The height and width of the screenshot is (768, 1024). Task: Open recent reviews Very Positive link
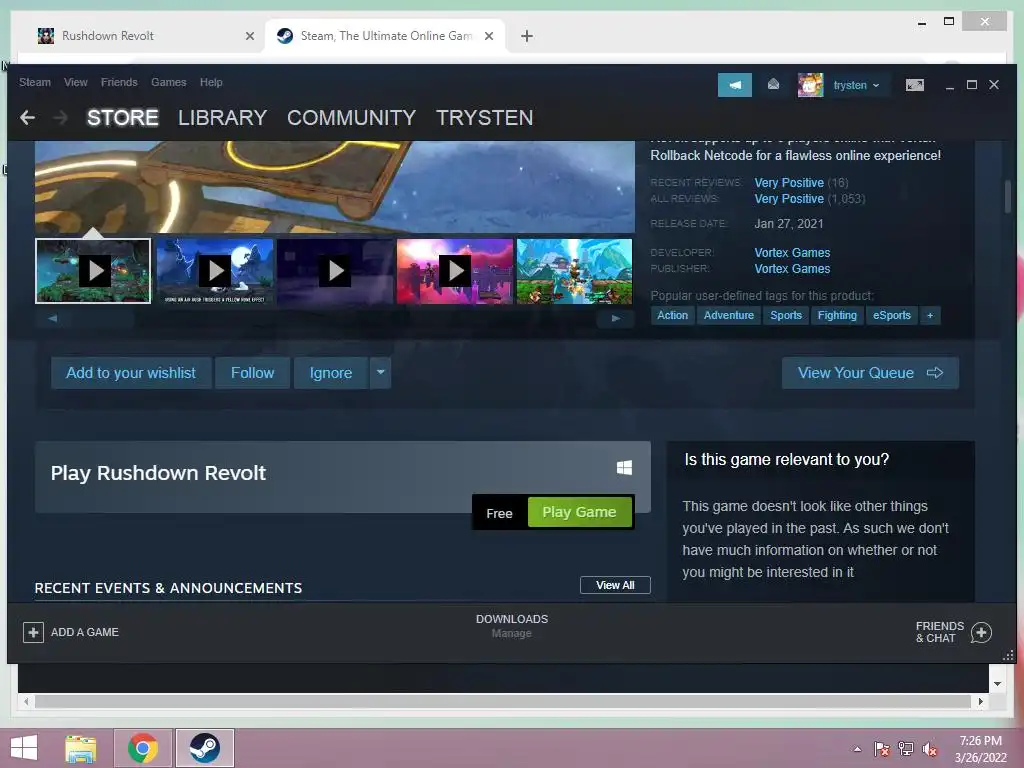(x=789, y=183)
